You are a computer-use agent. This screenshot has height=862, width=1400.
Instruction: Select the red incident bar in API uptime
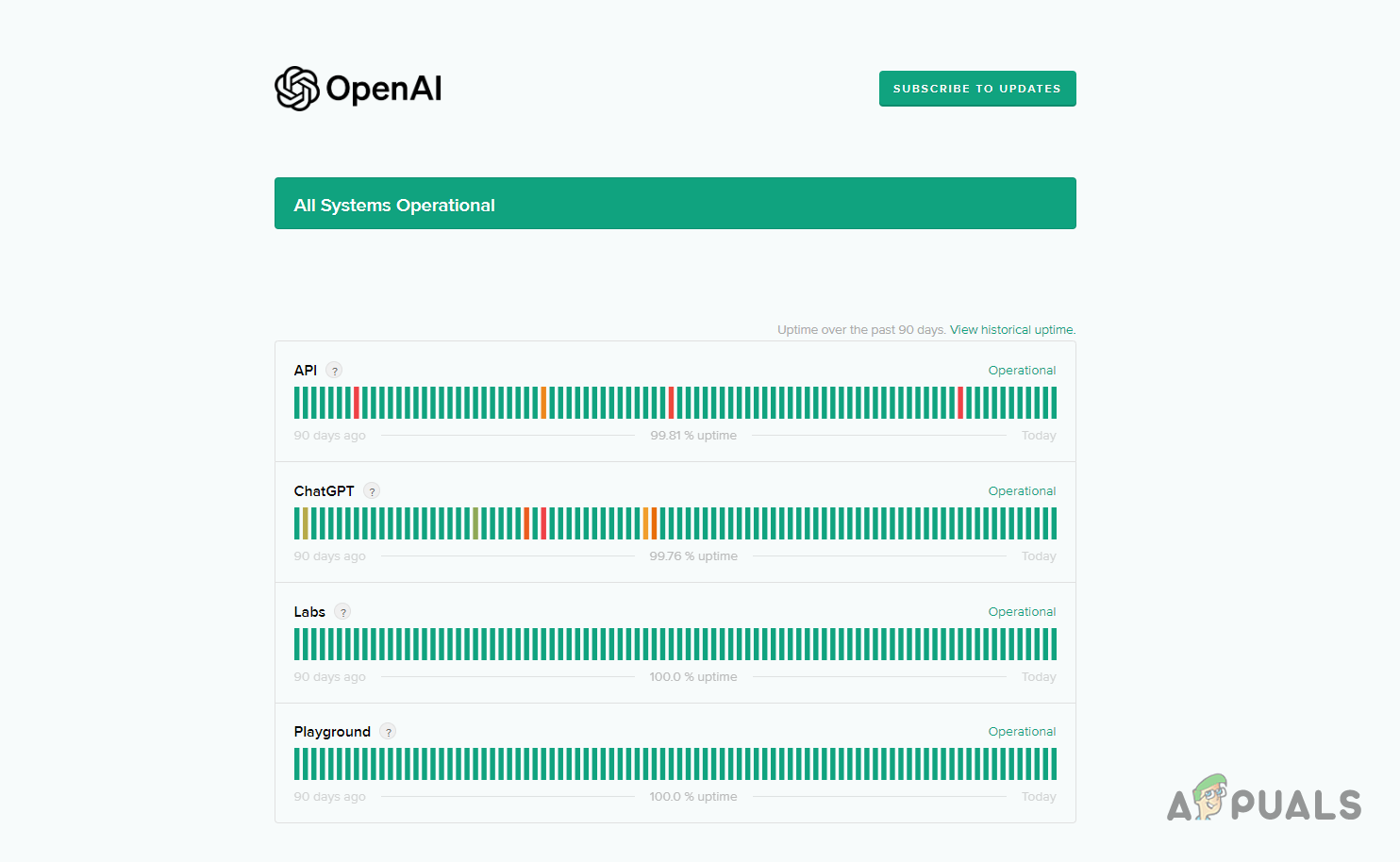point(358,402)
